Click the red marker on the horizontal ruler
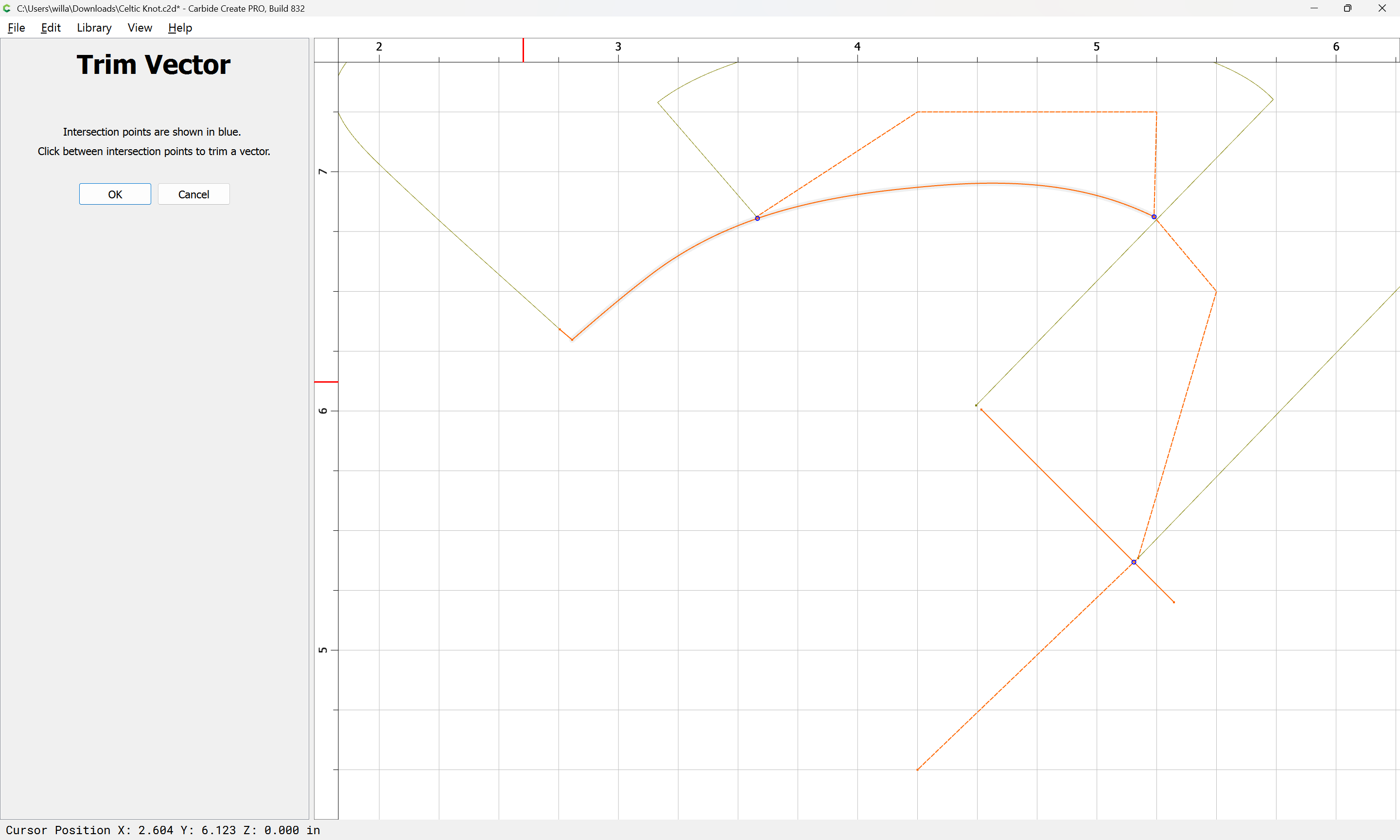 pyautogui.click(x=523, y=50)
